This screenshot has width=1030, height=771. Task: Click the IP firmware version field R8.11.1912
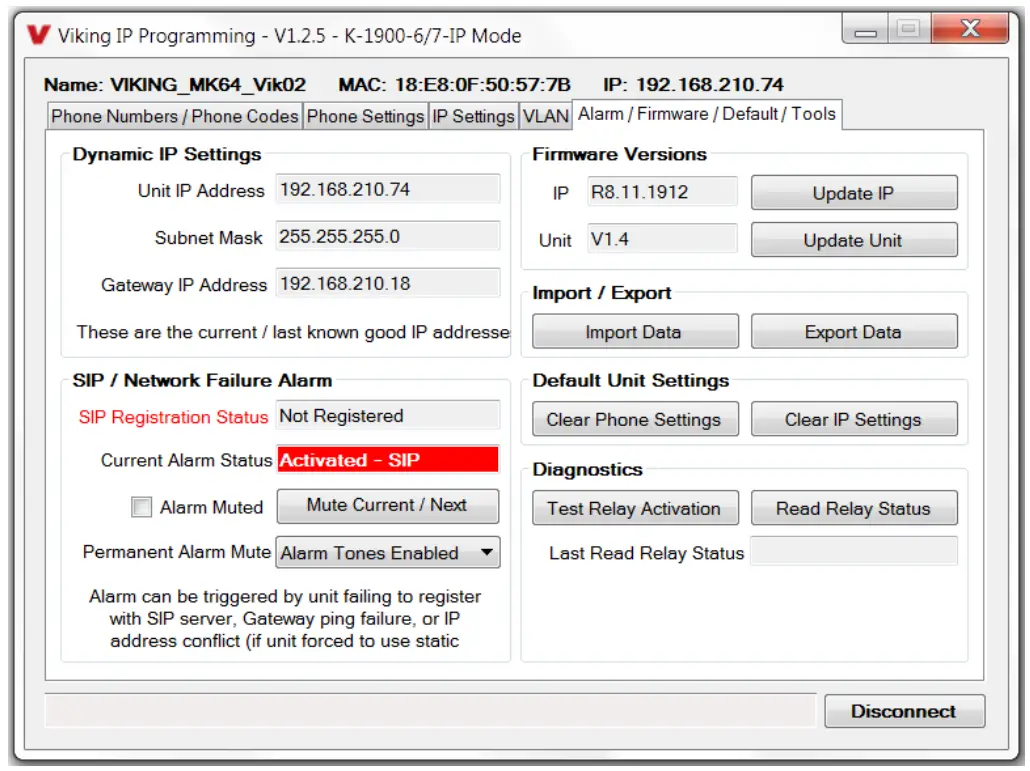[661, 192]
